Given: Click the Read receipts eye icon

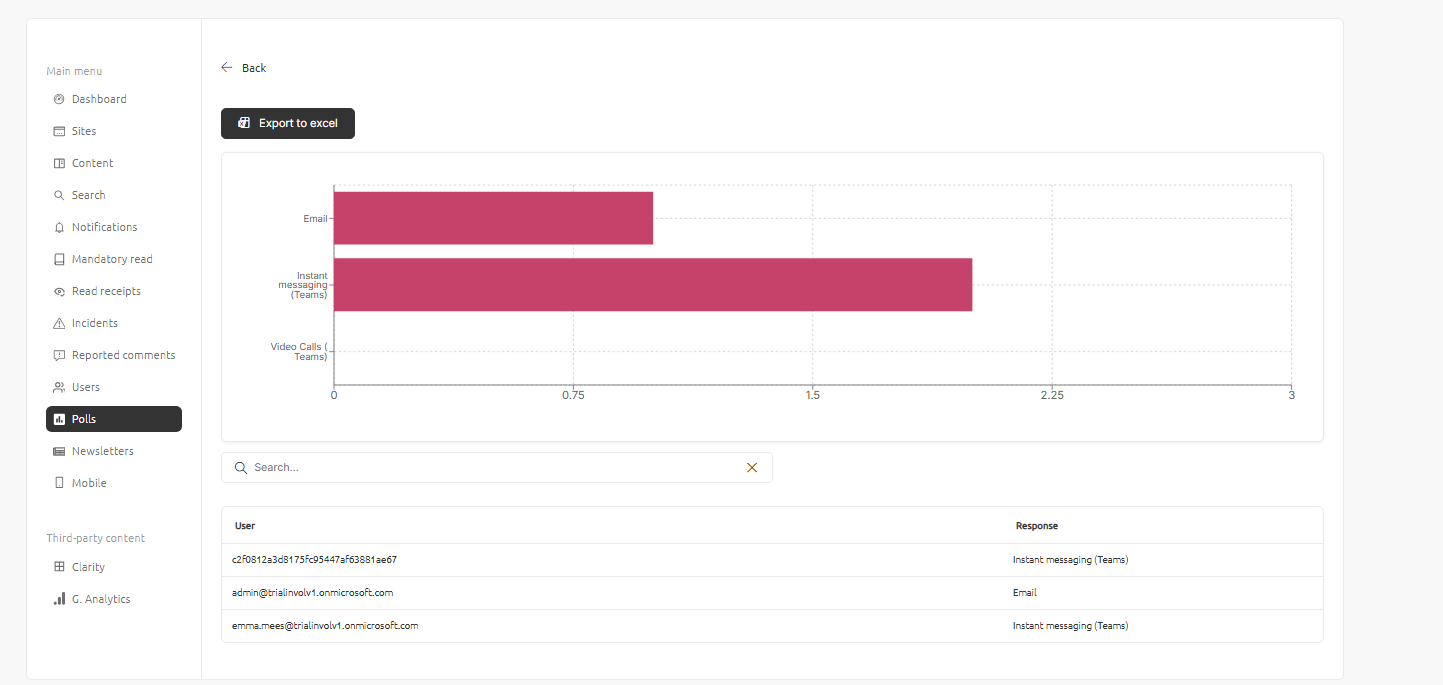Looking at the screenshot, I should [x=59, y=291].
